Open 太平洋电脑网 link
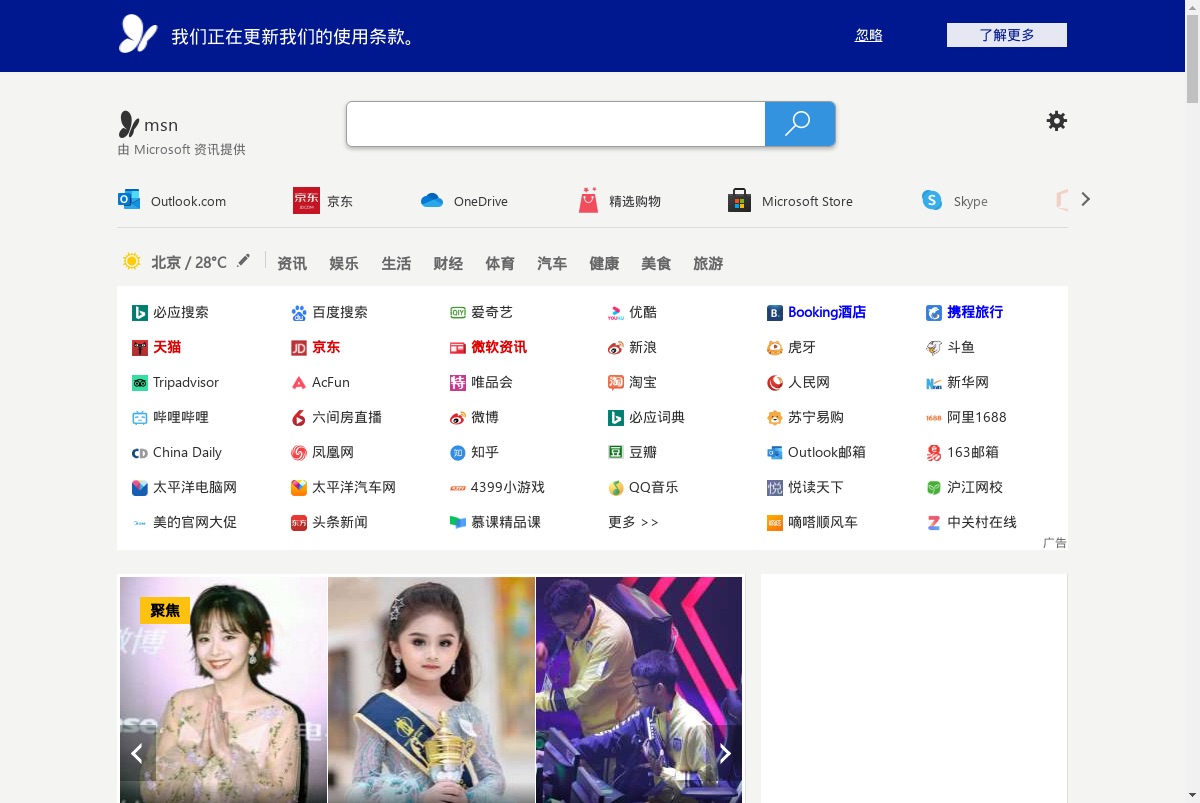This screenshot has height=803, width=1200. click(x=184, y=487)
